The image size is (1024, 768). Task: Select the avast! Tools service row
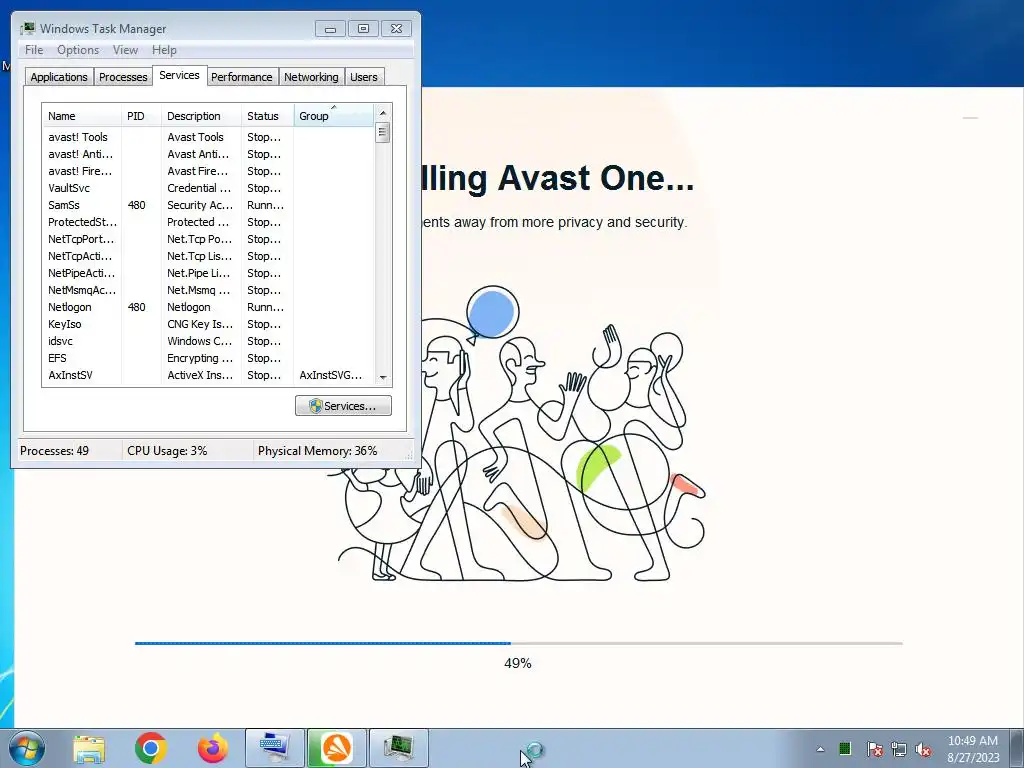pyautogui.click(x=208, y=137)
